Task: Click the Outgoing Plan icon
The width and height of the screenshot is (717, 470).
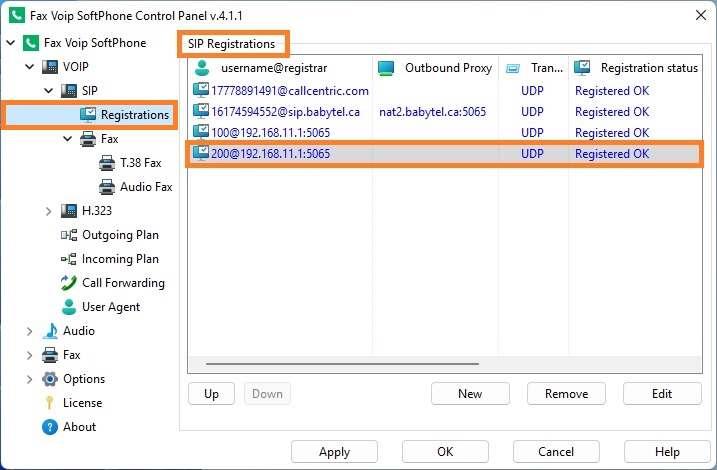Action: click(x=69, y=235)
